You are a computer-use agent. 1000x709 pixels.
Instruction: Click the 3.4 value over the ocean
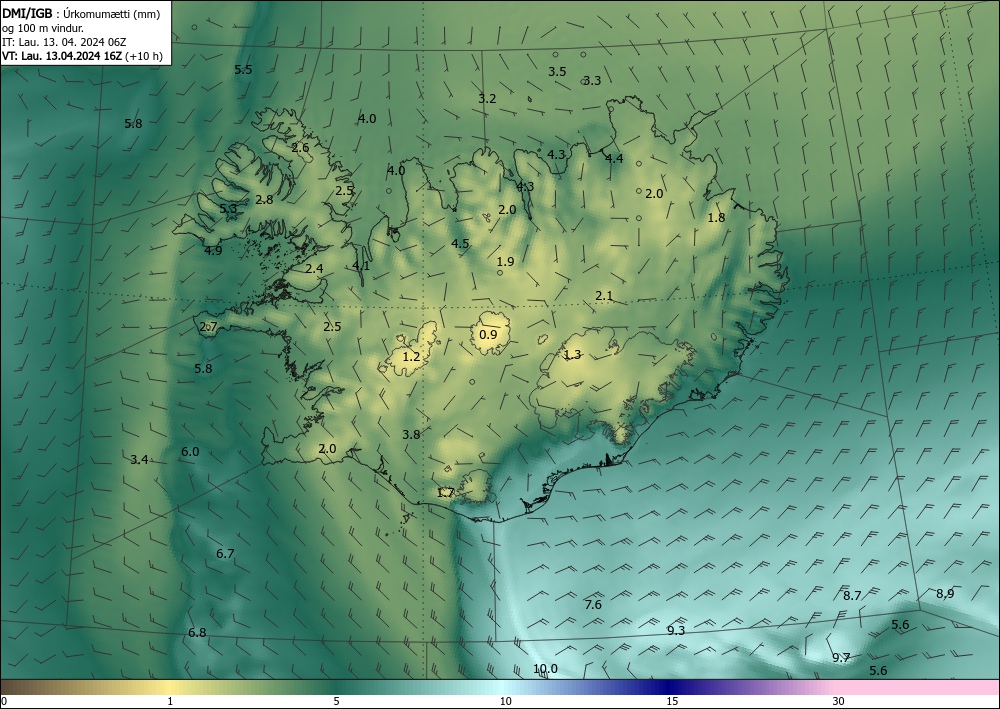click(x=139, y=459)
